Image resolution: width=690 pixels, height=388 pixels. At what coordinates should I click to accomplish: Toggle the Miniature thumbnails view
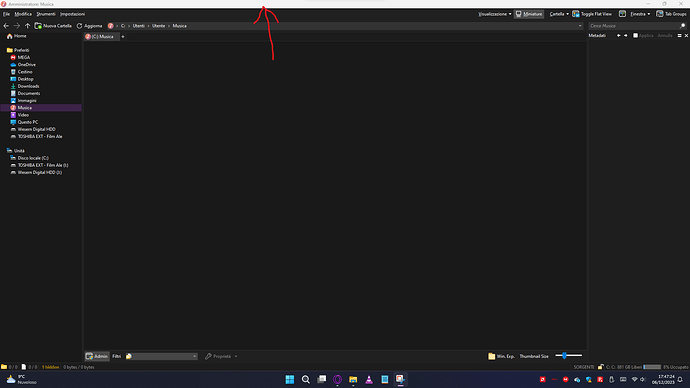pyautogui.click(x=529, y=14)
